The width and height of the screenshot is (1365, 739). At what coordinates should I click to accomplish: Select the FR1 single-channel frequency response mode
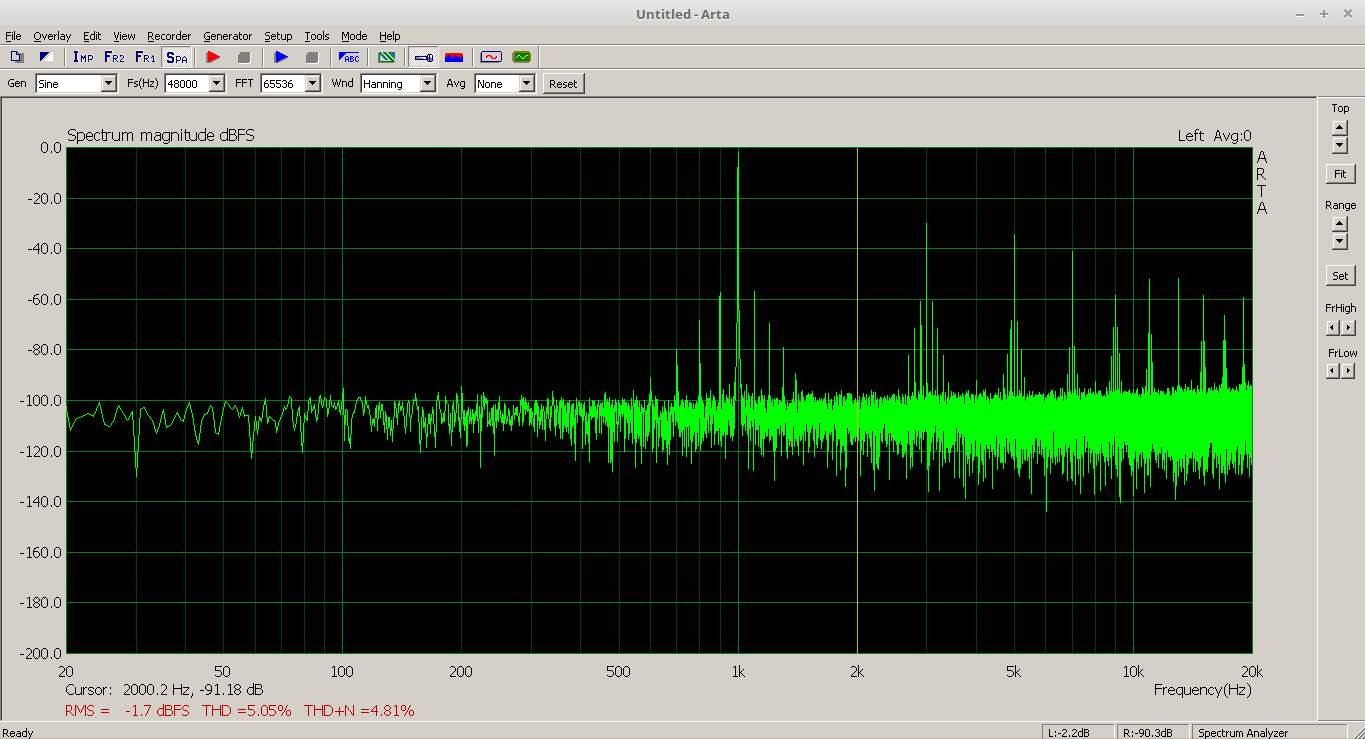145,57
